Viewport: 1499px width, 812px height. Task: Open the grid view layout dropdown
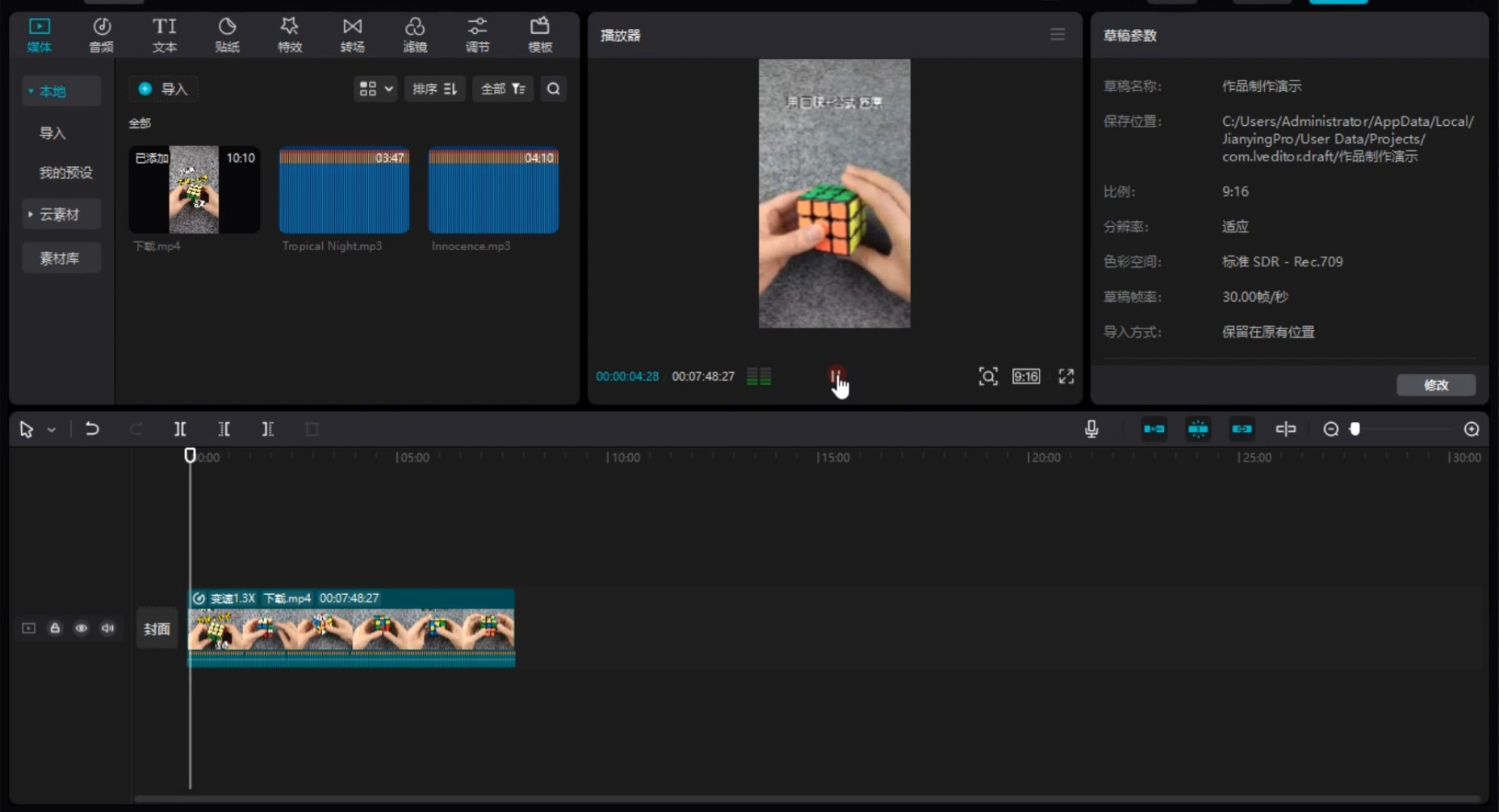point(375,89)
